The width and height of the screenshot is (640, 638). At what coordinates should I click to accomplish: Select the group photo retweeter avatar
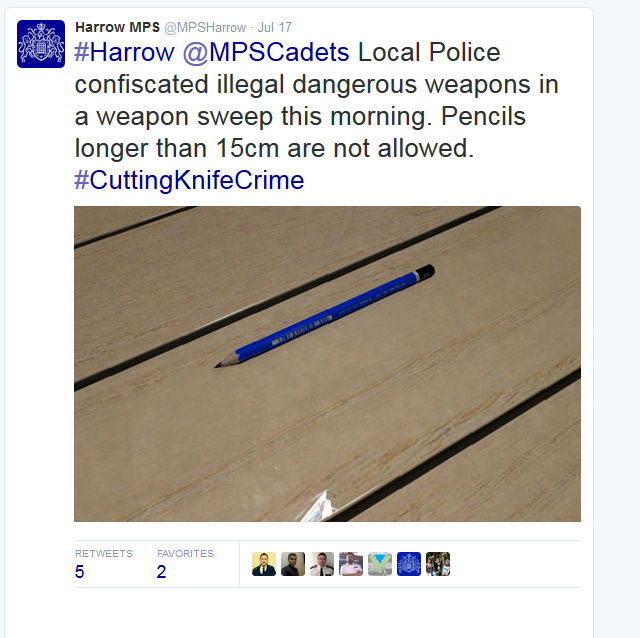[x=438, y=564]
